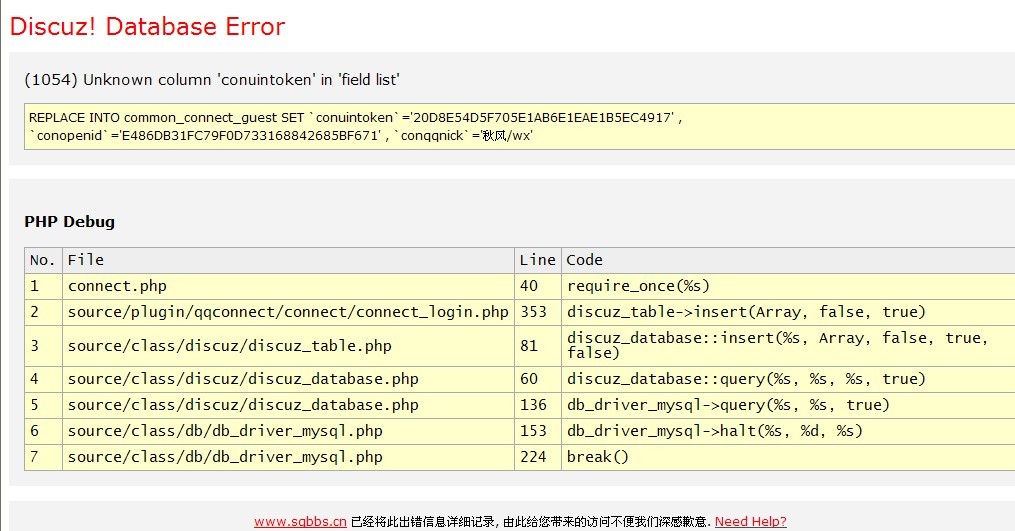This screenshot has height=531, width=1015.
Task: Click the No. column header
Action: pos(43,260)
